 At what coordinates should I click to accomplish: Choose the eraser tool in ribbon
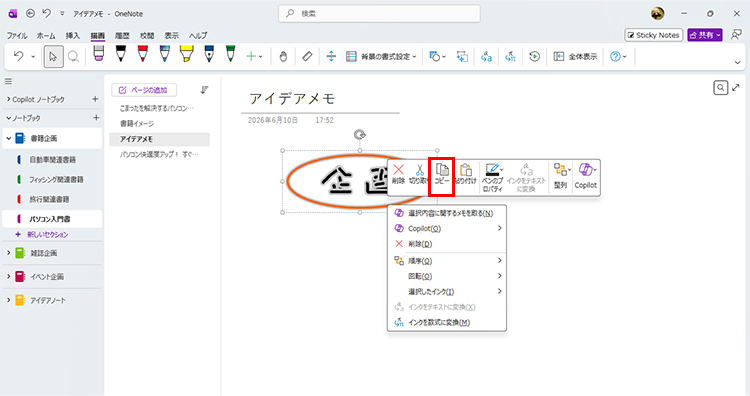click(x=307, y=56)
